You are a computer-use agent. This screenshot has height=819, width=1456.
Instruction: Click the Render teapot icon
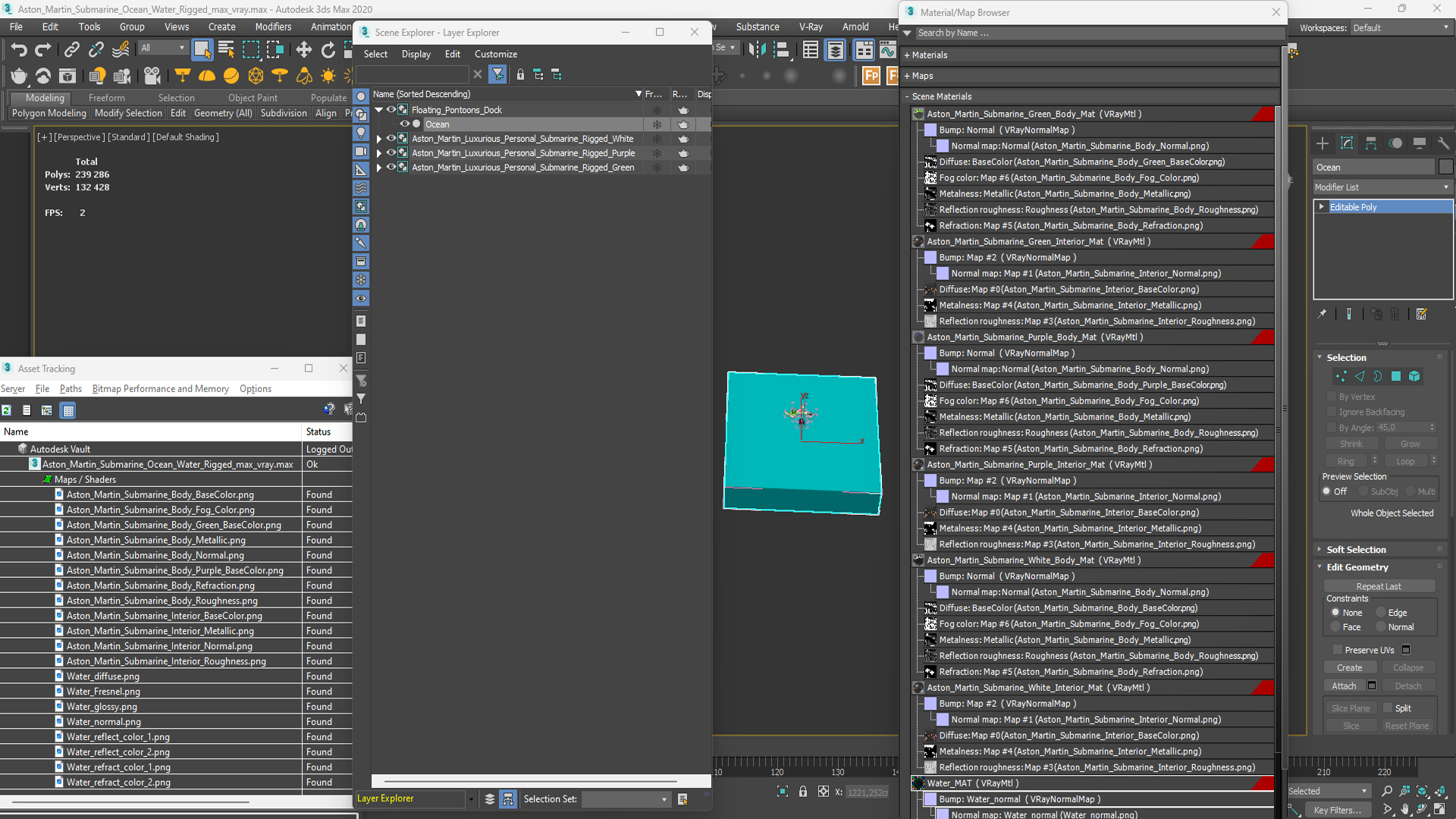(19, 76)
